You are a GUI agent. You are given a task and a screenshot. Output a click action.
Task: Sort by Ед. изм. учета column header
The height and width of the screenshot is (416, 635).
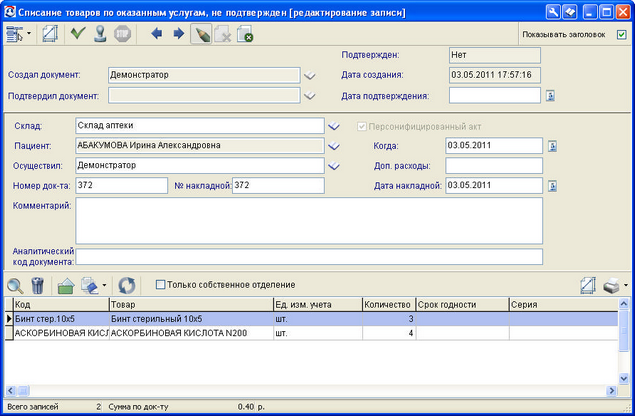click(x=318, y=305)
